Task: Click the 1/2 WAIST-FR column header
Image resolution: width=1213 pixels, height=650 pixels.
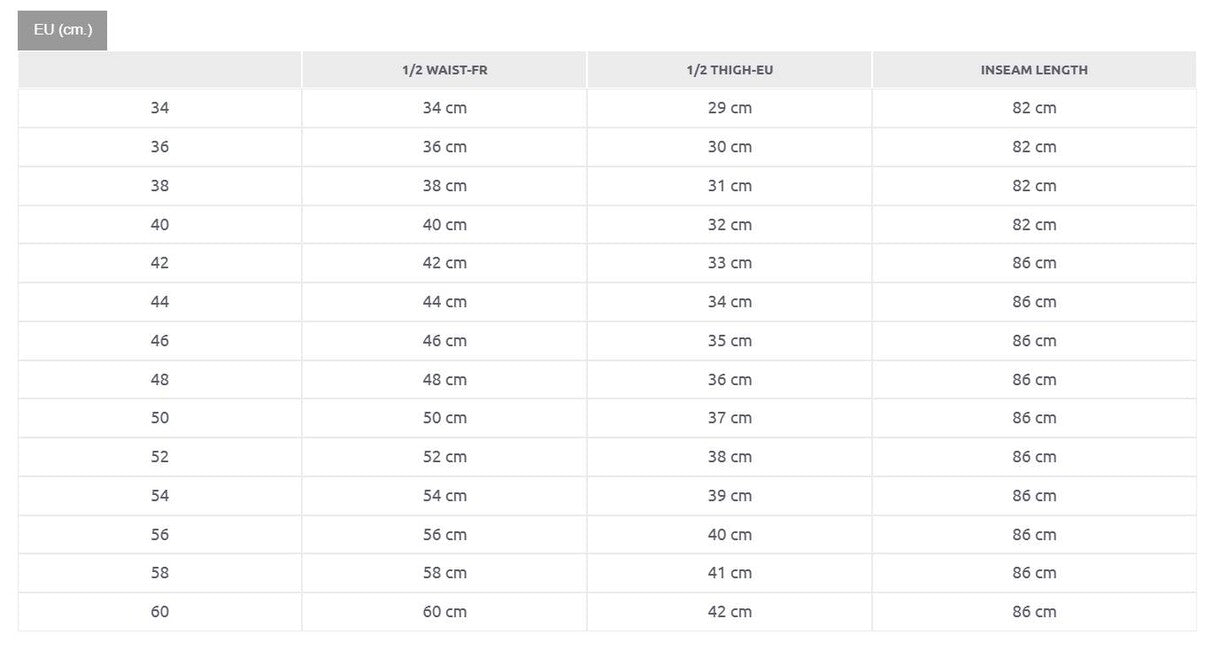Action: pos(444,70)
